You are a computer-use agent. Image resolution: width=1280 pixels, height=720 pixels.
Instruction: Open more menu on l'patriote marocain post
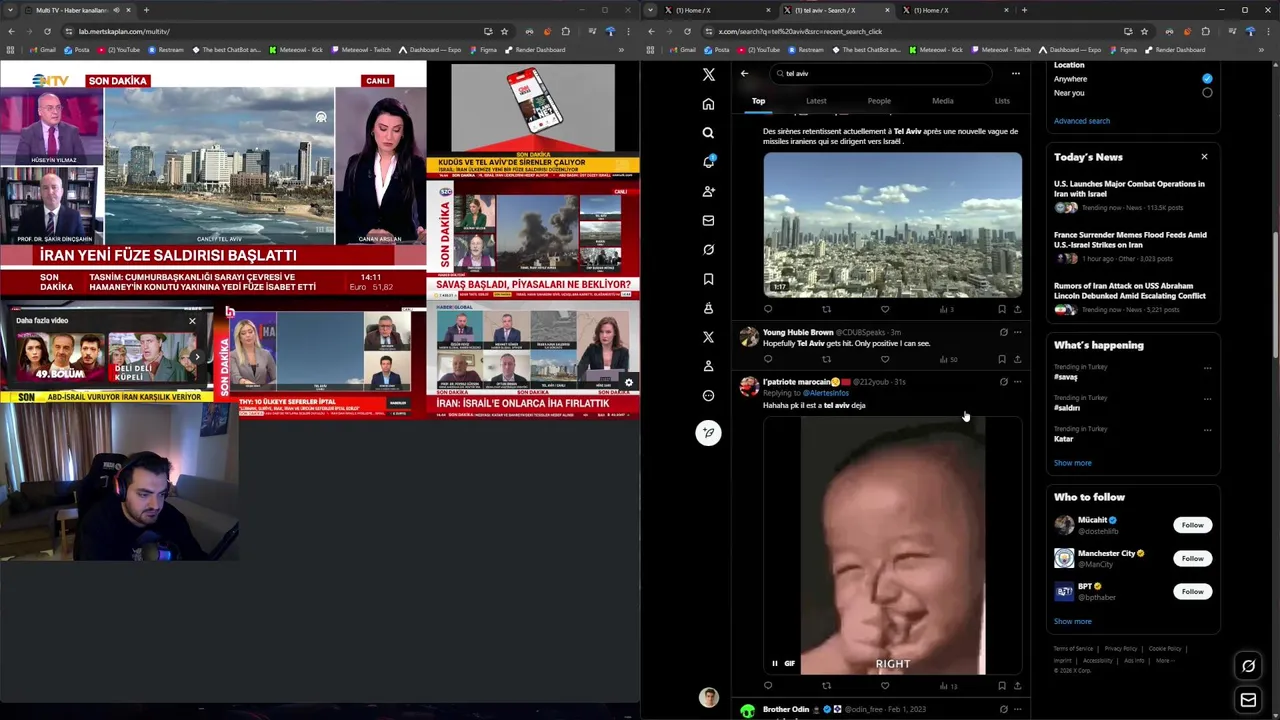[1017, 381]
